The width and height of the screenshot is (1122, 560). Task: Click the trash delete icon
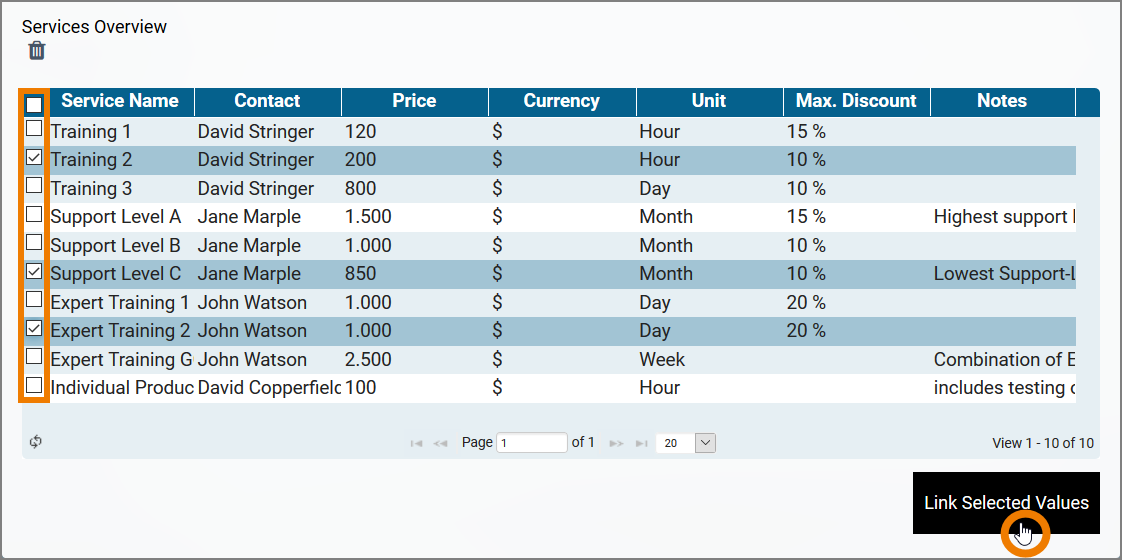point(37,51)
